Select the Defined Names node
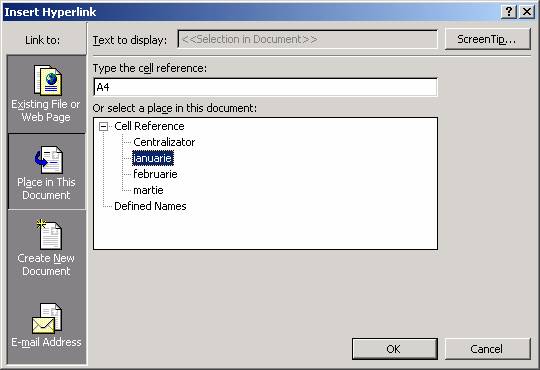 (x=150, y=206)
